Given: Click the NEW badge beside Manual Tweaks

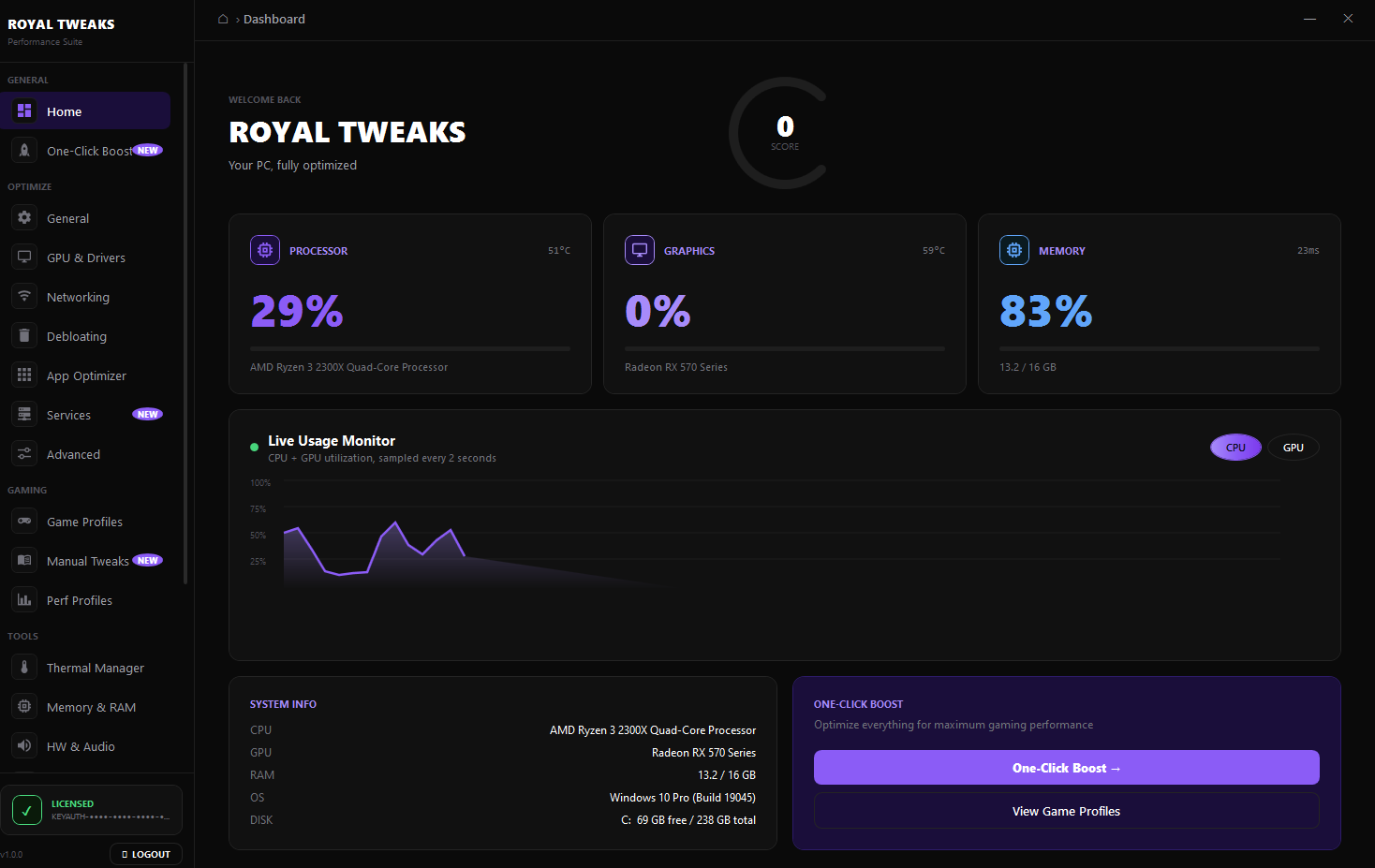Looking at the screenshot, I should click(x=147, y=560).
